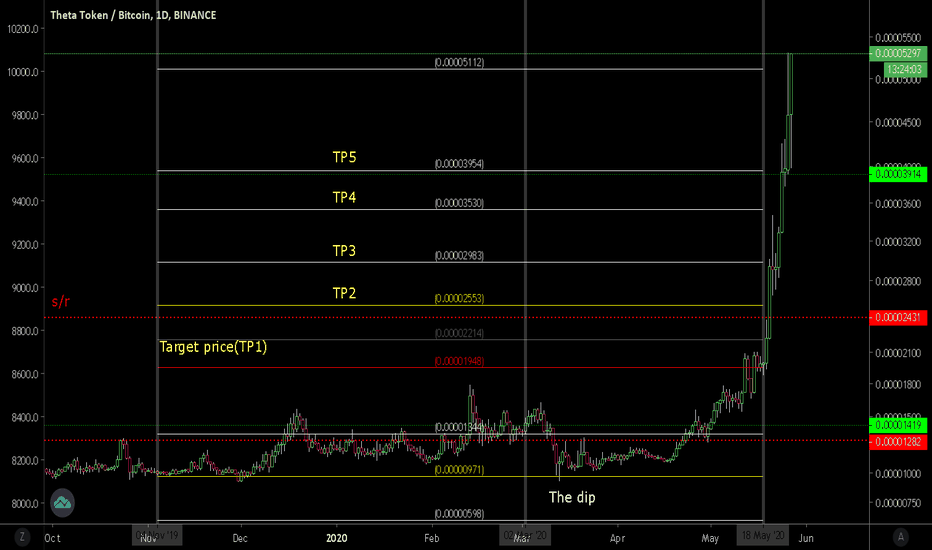Click the 01 Nov '19 date marker
The width and height of the screenshot is (932, 550).
click(157, 536)
